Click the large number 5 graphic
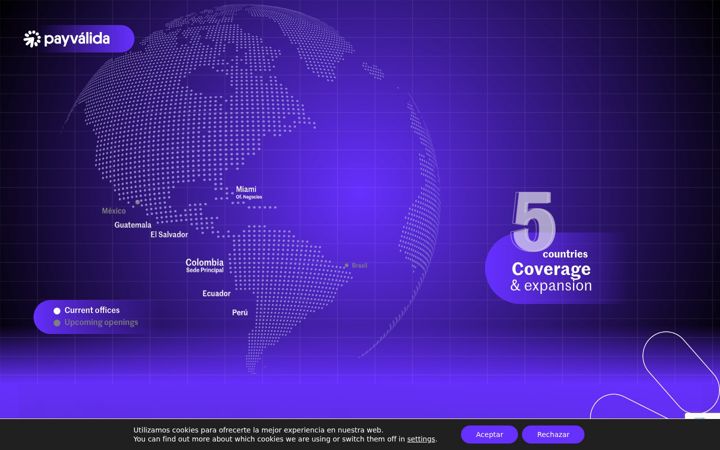 click(533, 222)
